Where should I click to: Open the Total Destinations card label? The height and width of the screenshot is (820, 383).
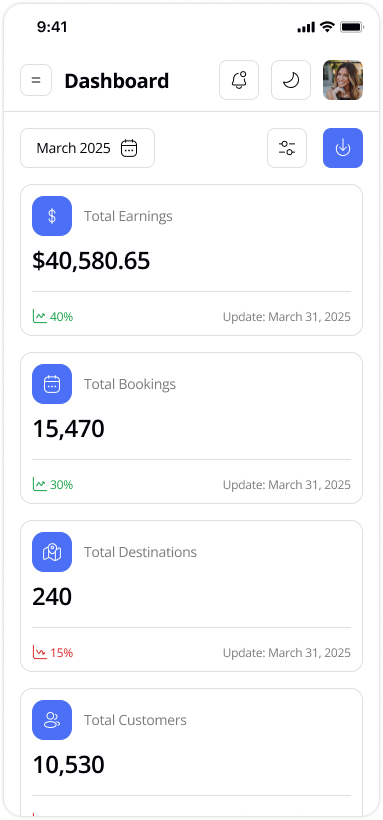(140, 552)
